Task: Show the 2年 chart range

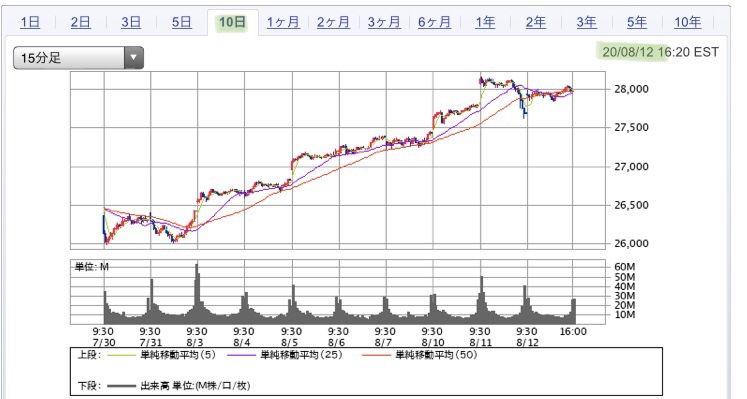Action: (535, 22)
